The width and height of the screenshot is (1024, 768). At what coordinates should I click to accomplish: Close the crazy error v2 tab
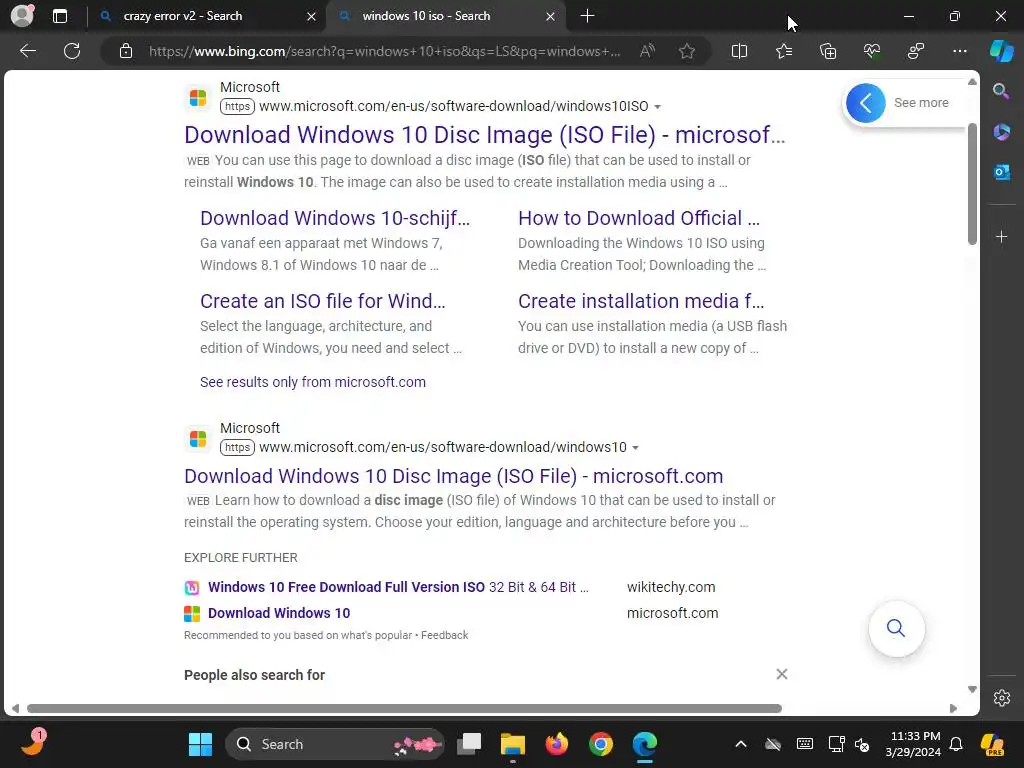click(x=312, y=16)
